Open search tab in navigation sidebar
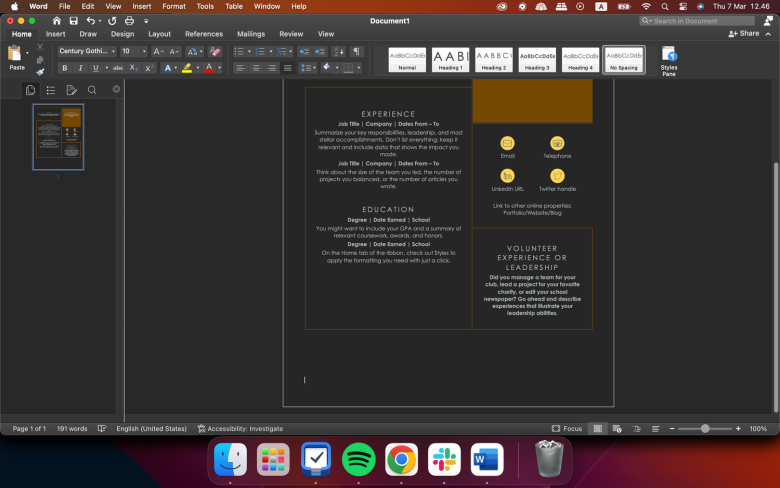Viewport: 780px width, 488px height. 92,90
